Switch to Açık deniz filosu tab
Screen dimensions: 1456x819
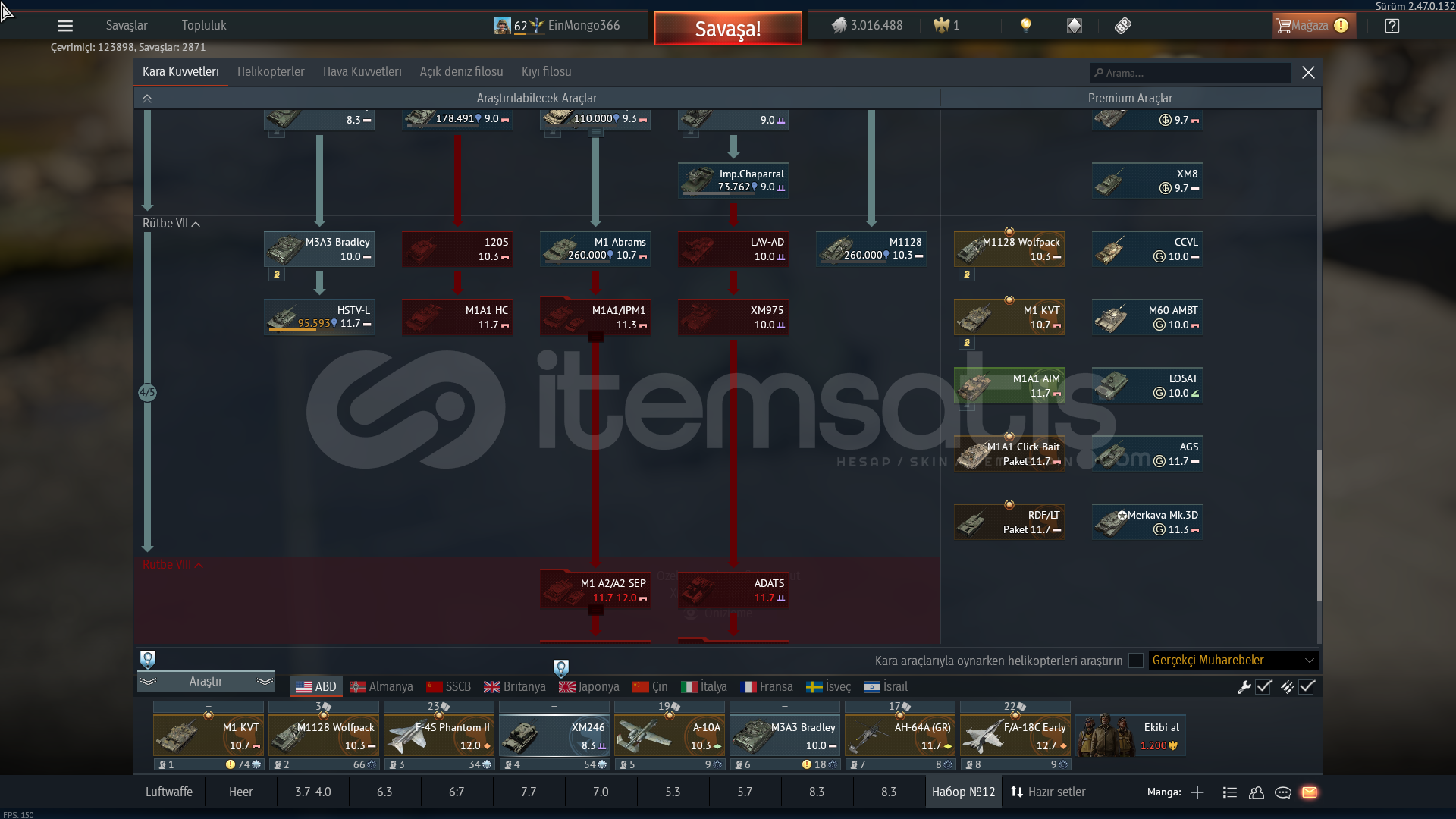[462, 71]
